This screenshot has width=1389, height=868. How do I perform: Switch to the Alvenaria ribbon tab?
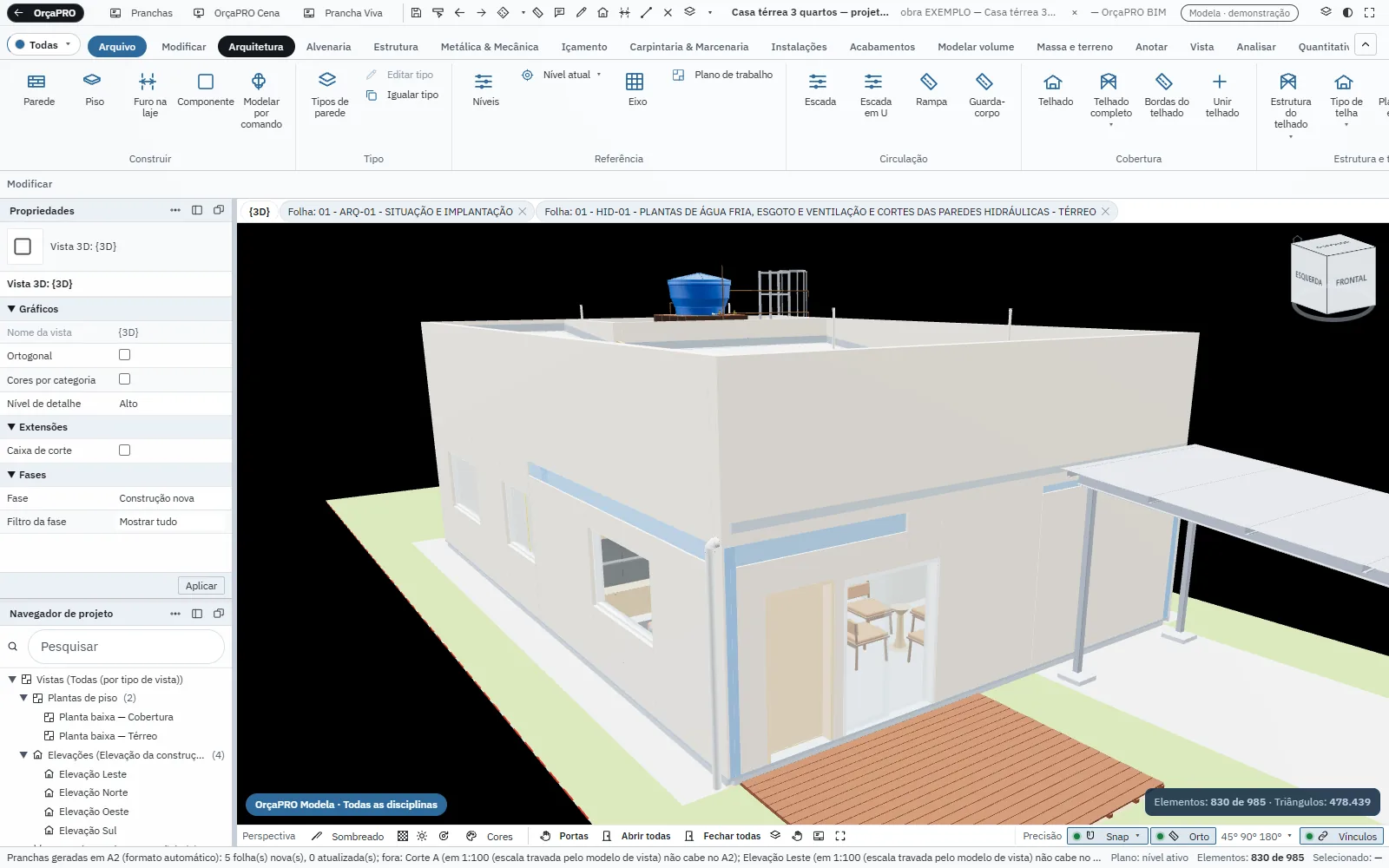click(x=328, y=47)
